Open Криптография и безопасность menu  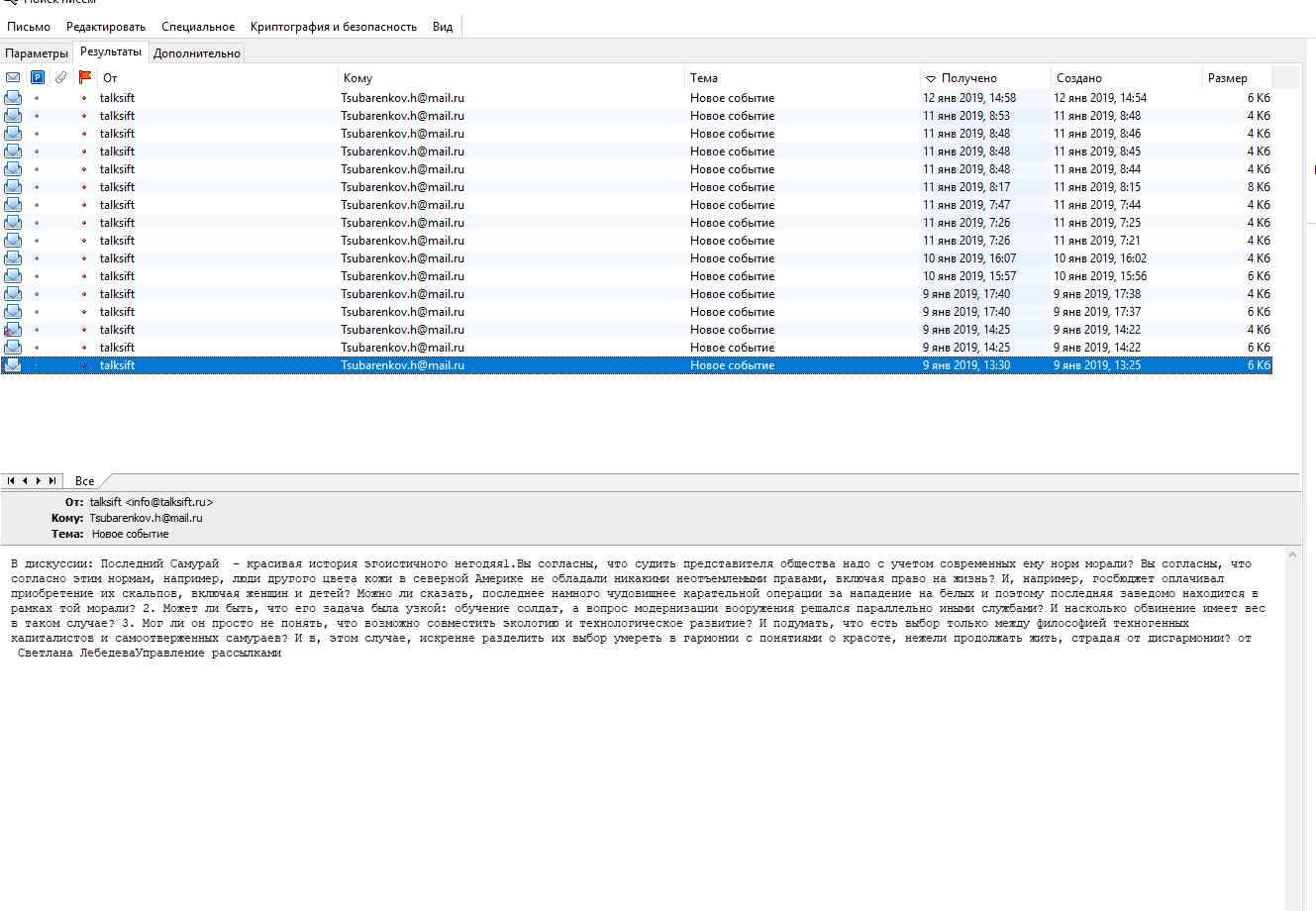coord(334,27)
